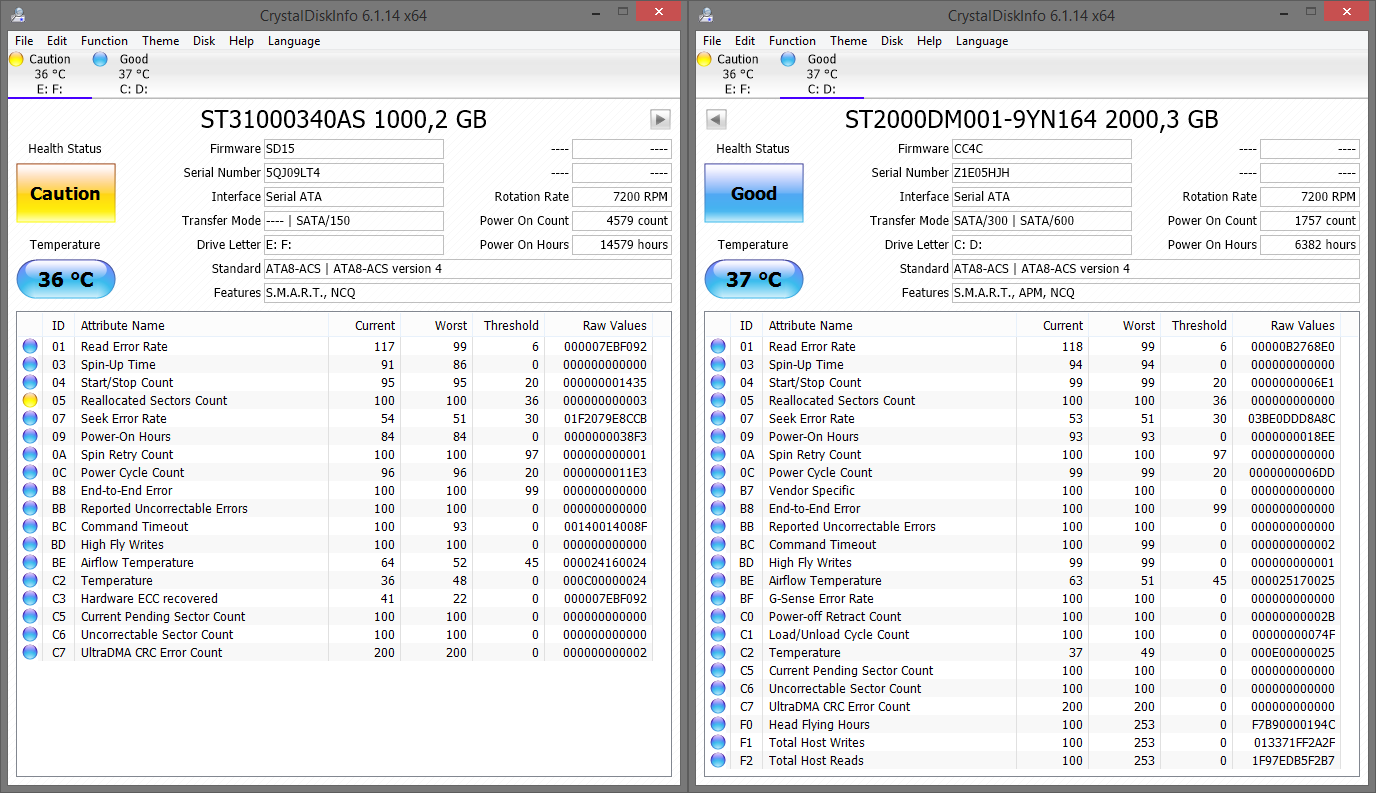Click G-Sense Error Rate attribute name
This screenshot has height=793, width=1376.
point(821,598)
